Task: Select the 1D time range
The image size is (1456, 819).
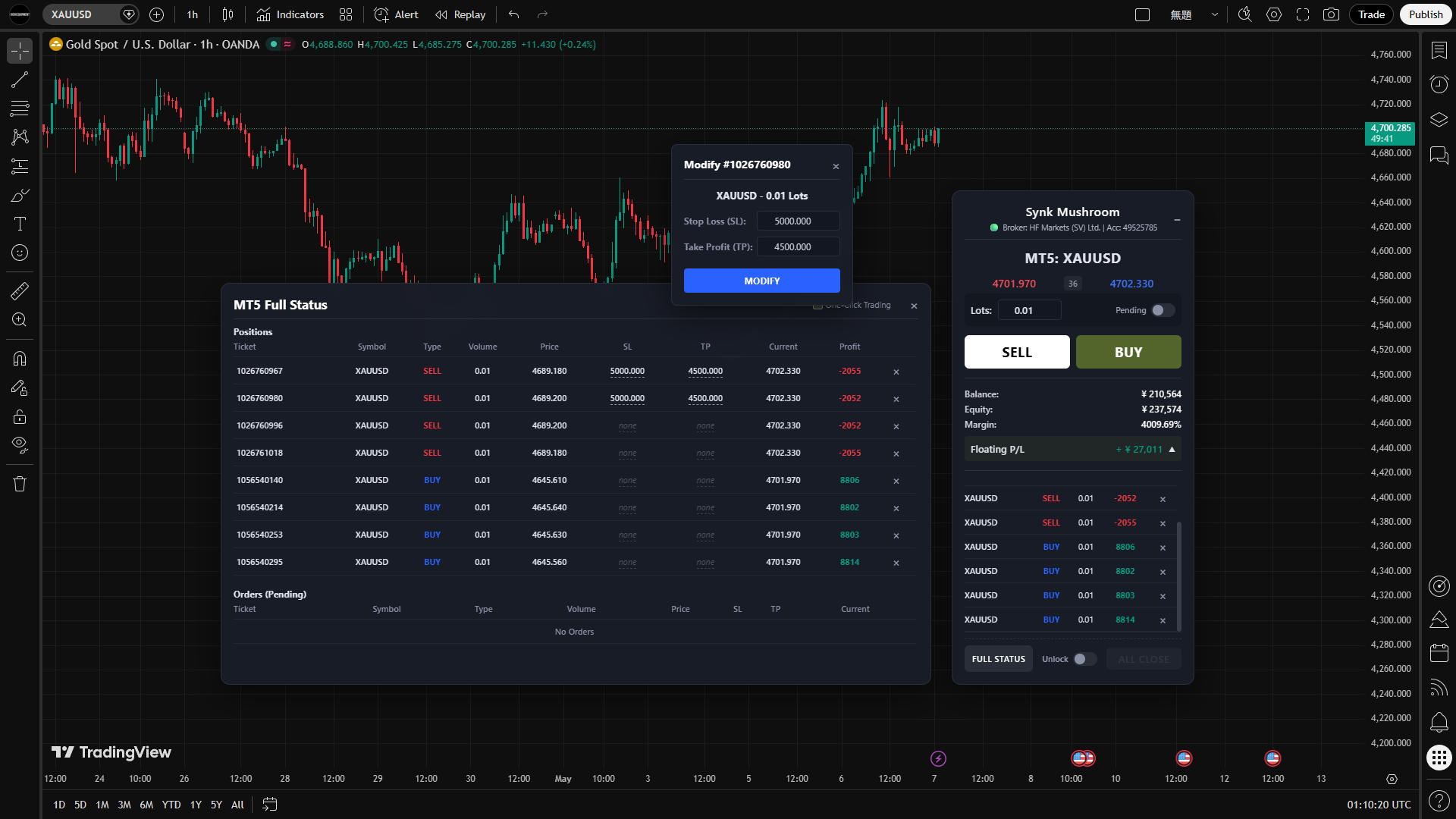Action: (59, 805)
